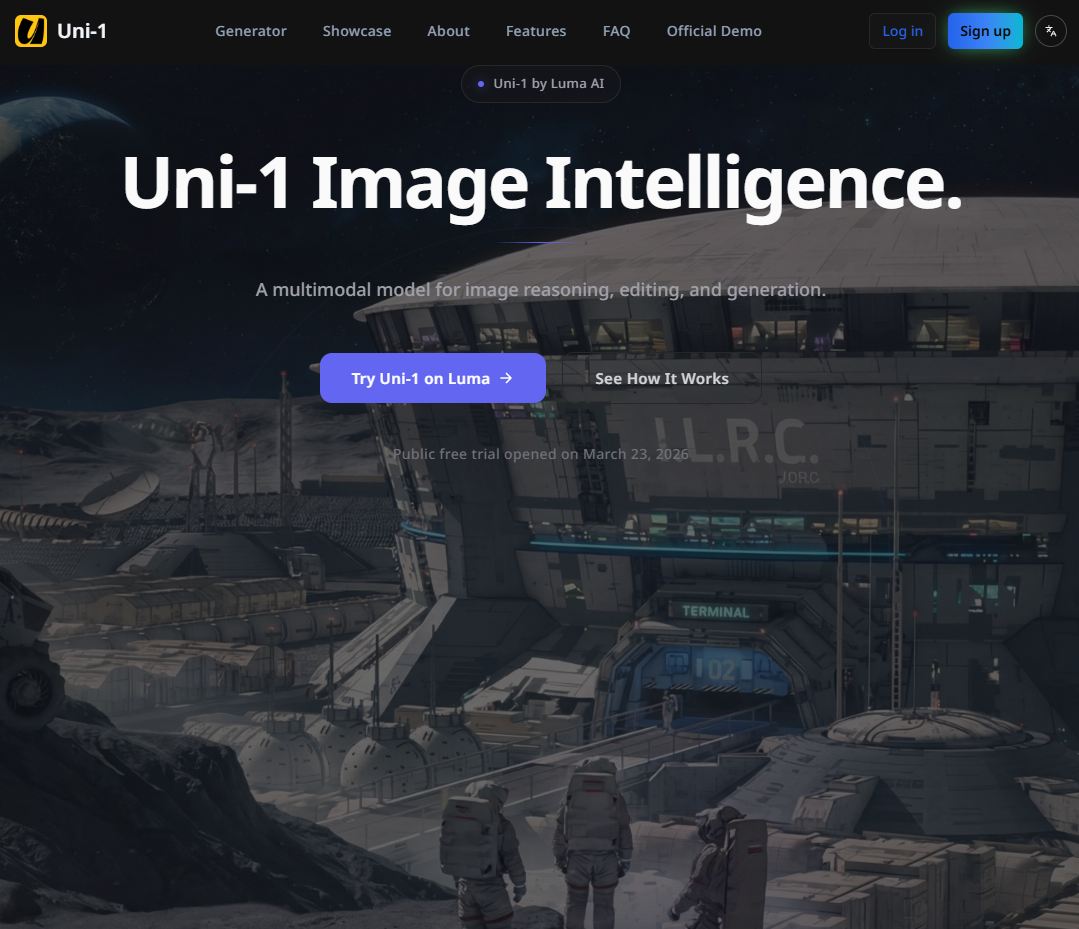Open the Generator nav item
Screen dimensions: 1079x929
pos(250,31)
